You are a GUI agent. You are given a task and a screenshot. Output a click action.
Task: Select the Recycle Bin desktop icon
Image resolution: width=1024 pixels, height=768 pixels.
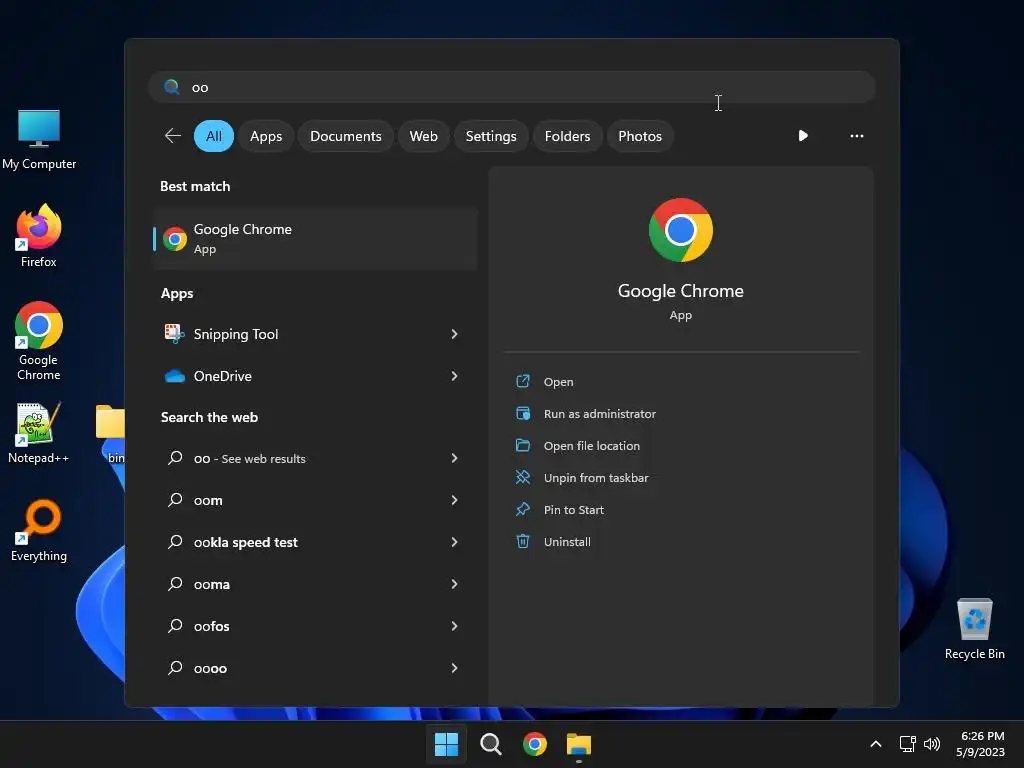point(974,629)
